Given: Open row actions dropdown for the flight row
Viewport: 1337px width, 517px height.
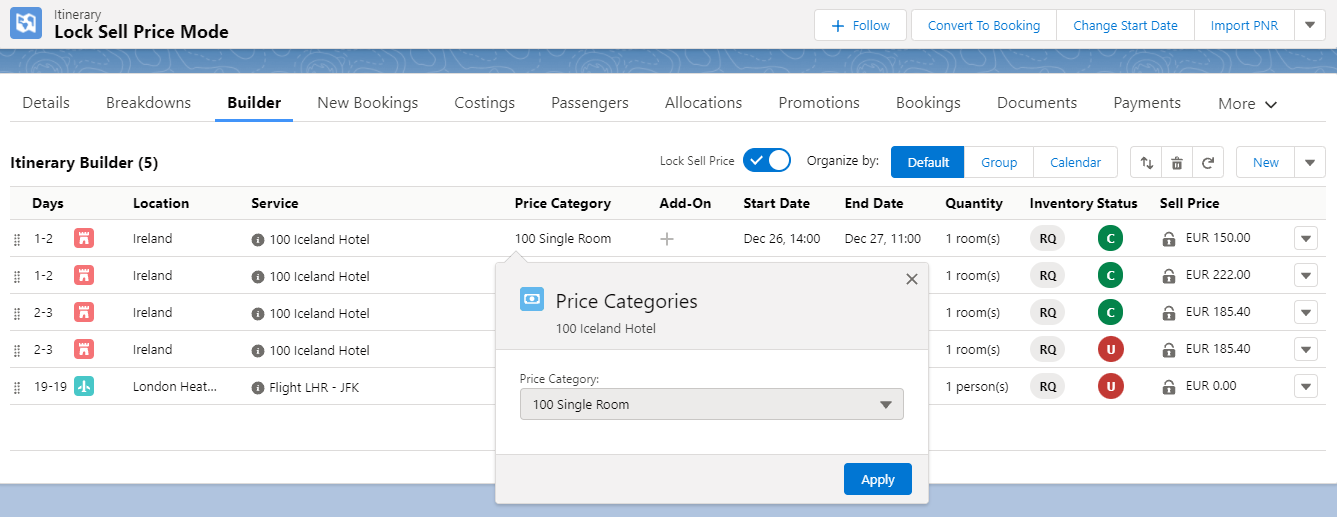Looking at the screenshot, I should pos(1306,386).
